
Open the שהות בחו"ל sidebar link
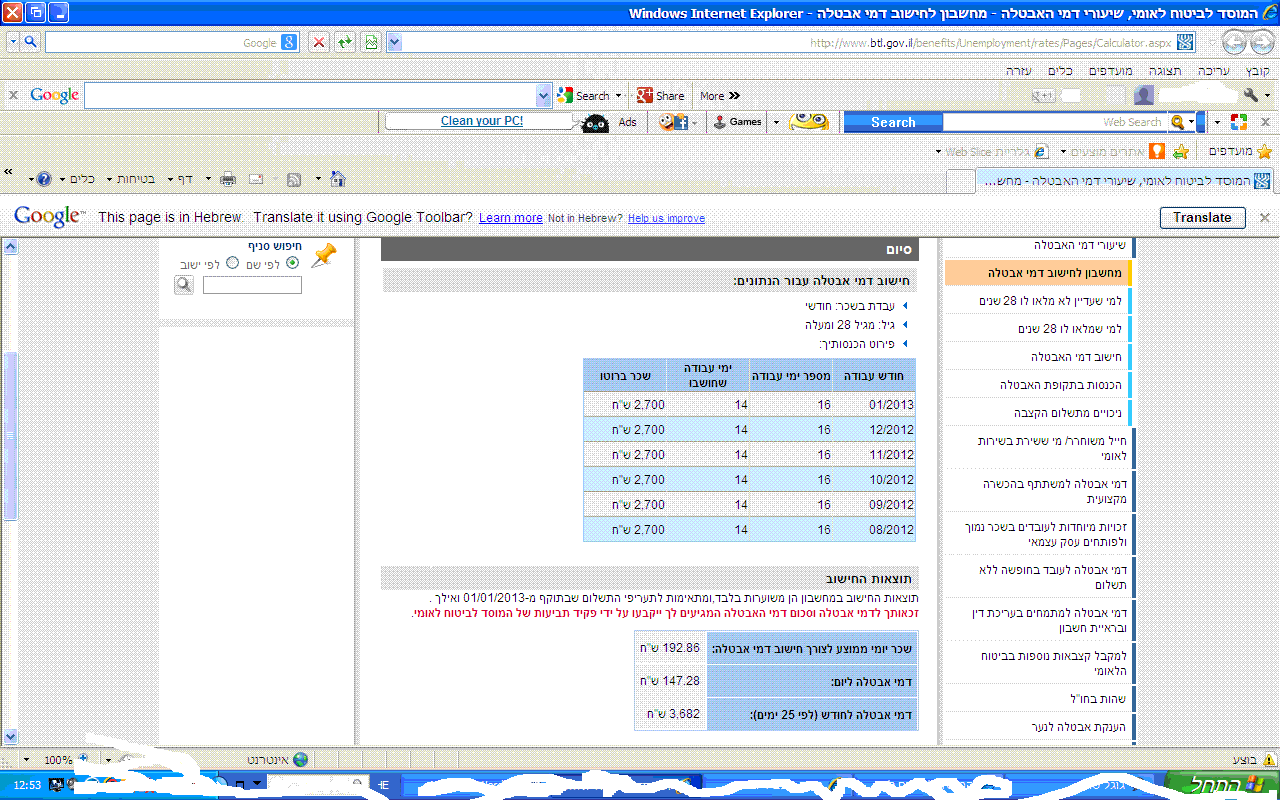click(x=1097, y=699)
